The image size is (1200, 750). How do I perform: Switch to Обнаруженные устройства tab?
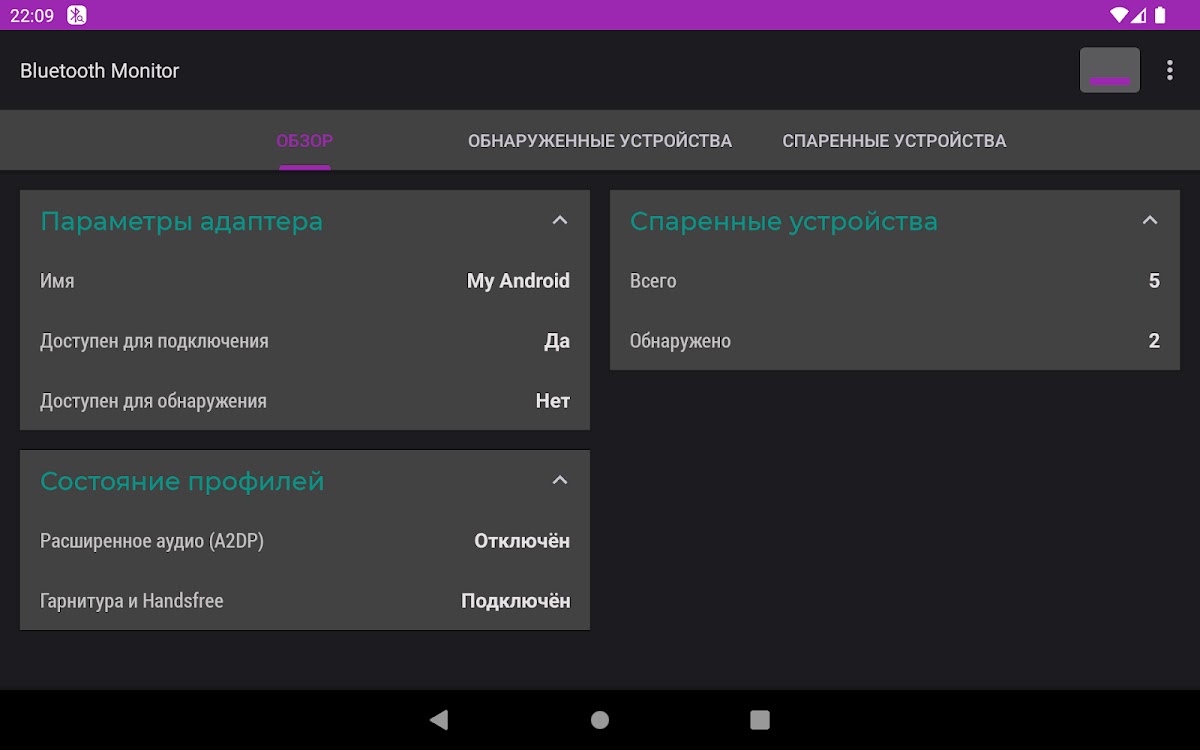coord(600,141)
